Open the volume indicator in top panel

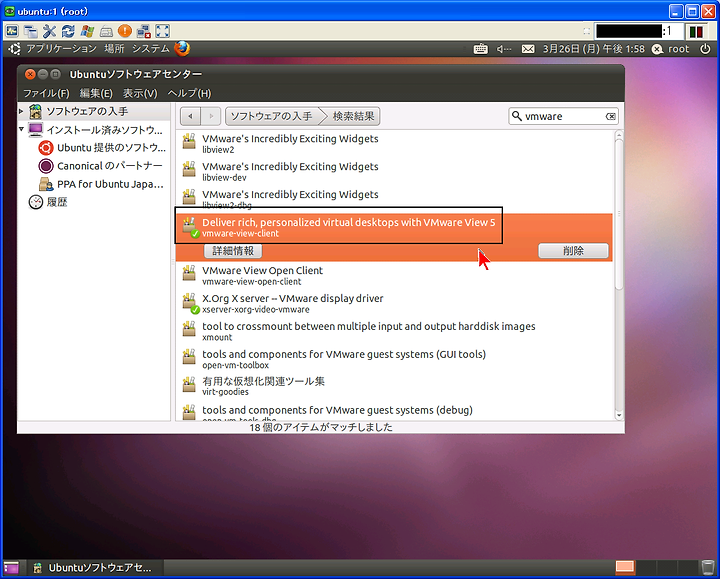point(504,49)
